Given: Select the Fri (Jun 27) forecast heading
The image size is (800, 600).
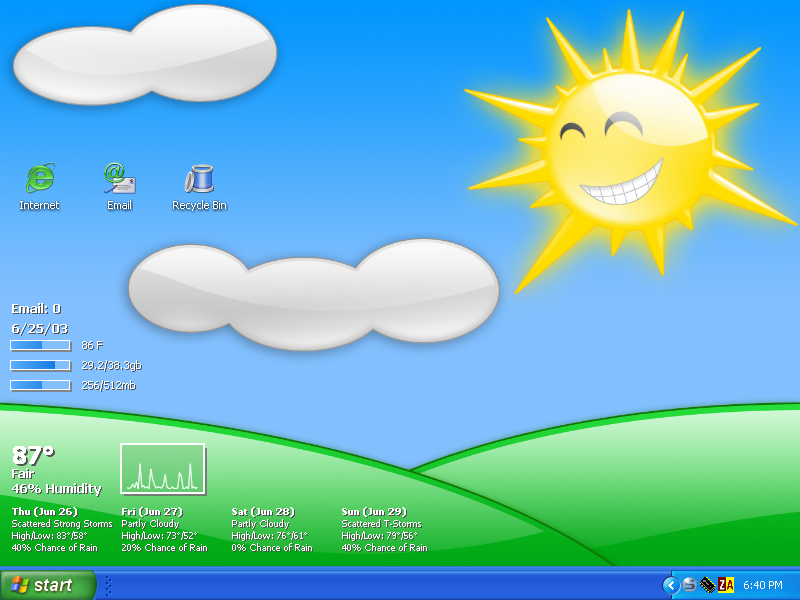Looking at the screenshot, I should pyautogui.click(x=152, y=512).
